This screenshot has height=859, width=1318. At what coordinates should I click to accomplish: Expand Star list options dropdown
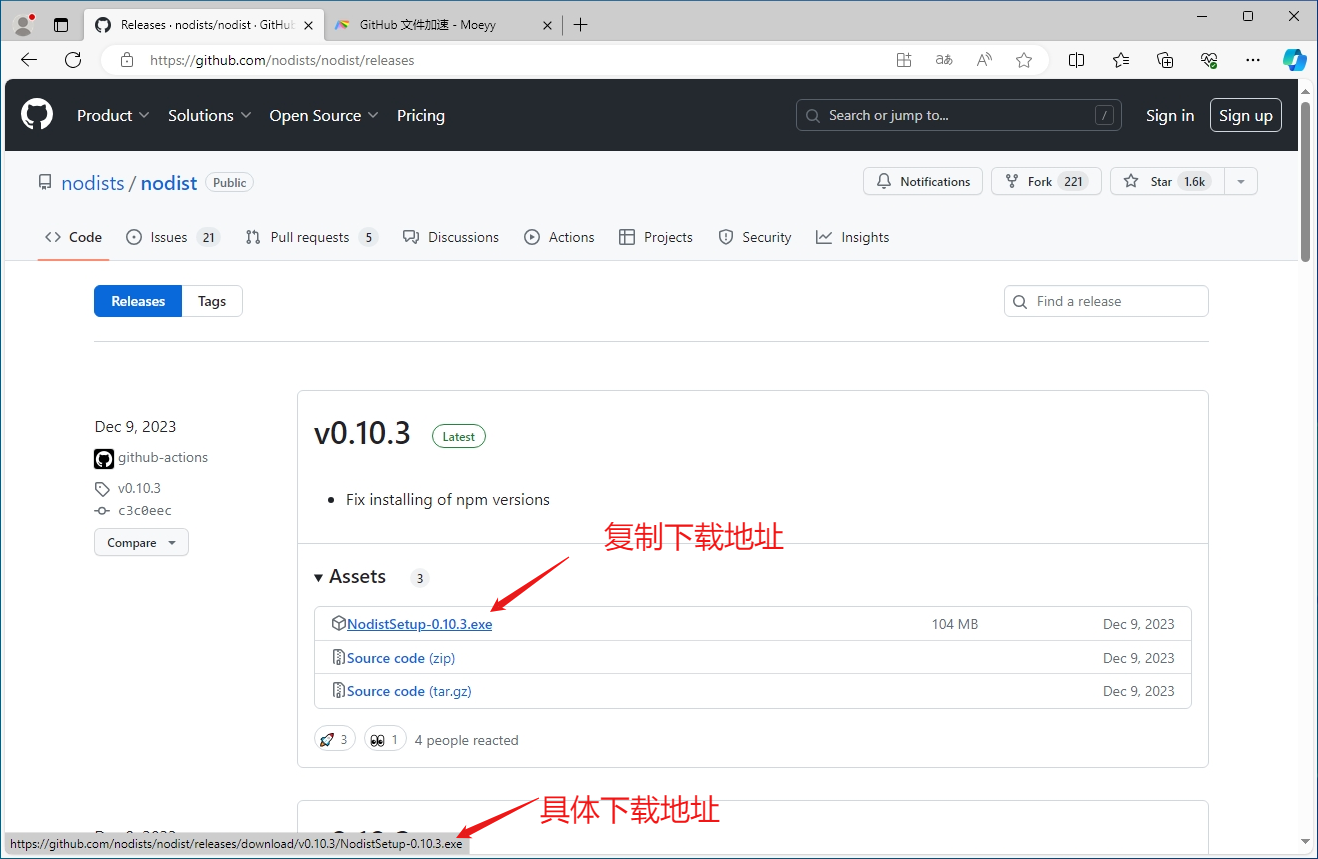point(1241,181)
